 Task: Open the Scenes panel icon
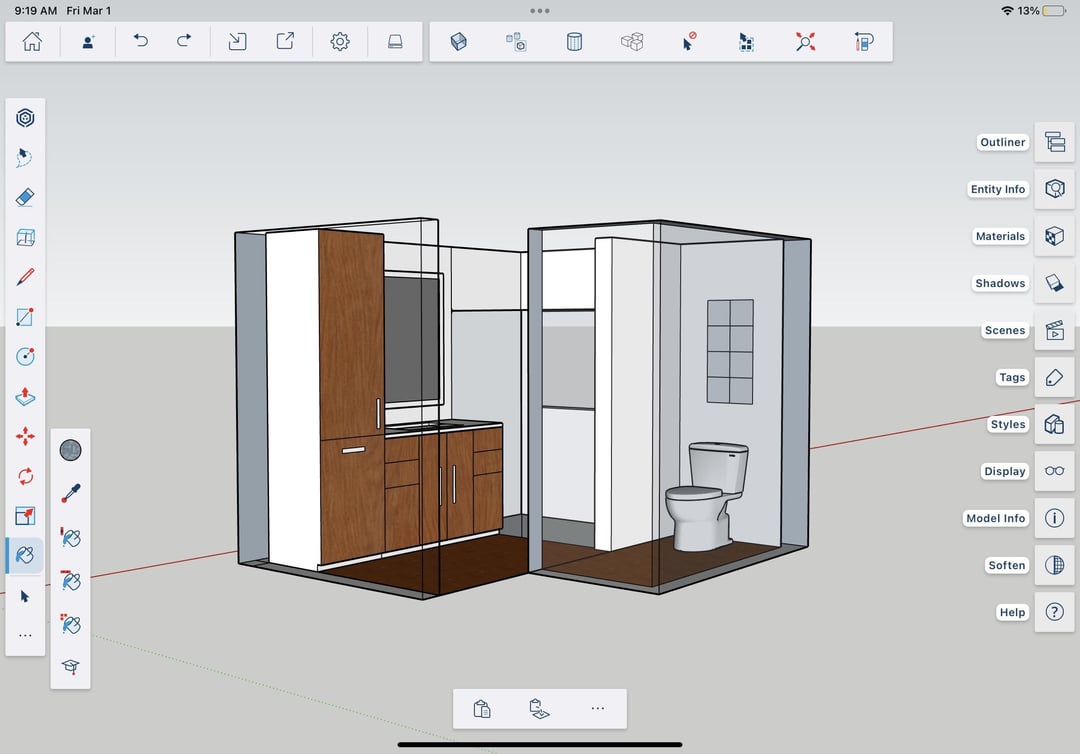pyautogui.click(x=1055, y=330)
